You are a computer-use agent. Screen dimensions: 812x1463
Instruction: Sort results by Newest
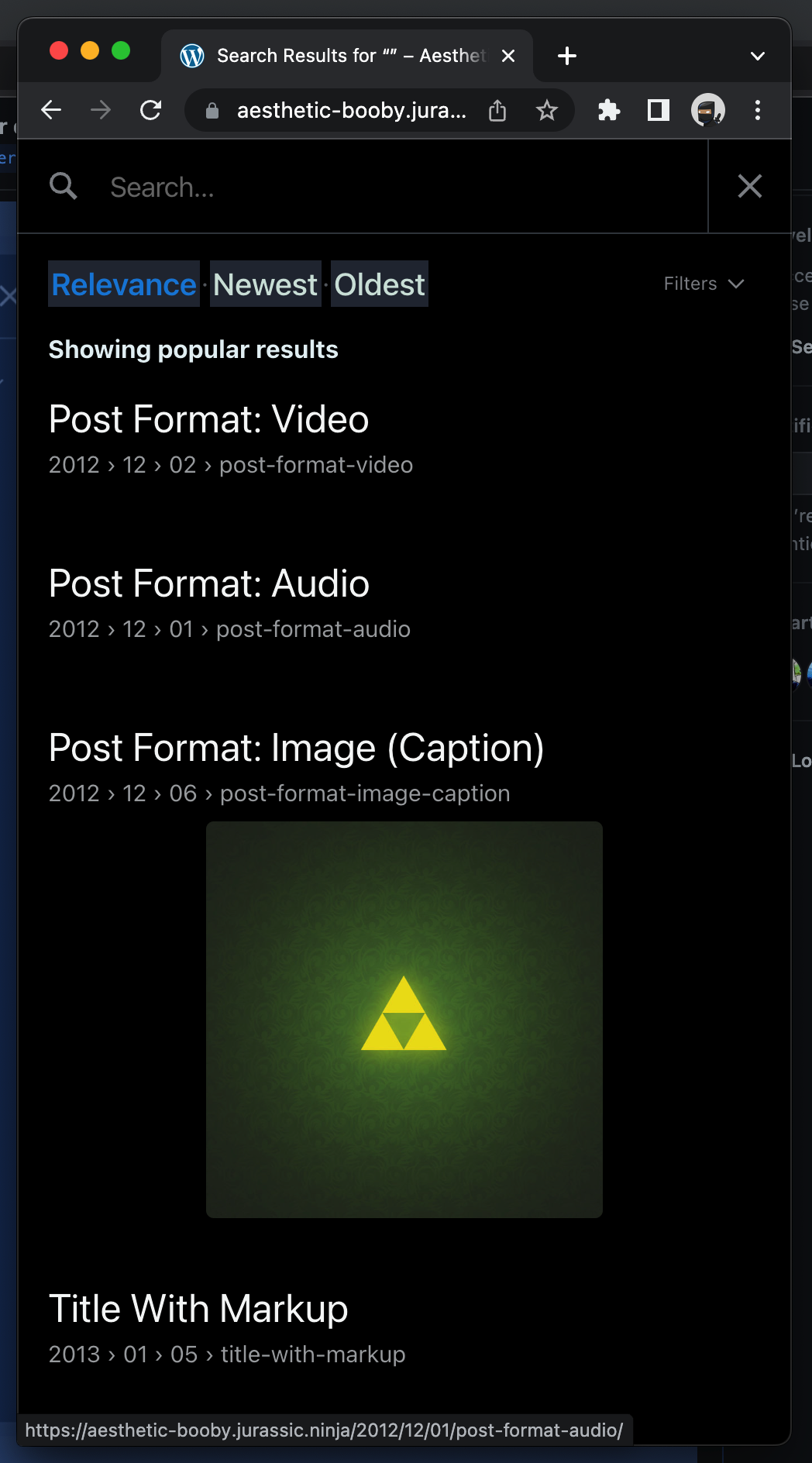tap(266, 284)
